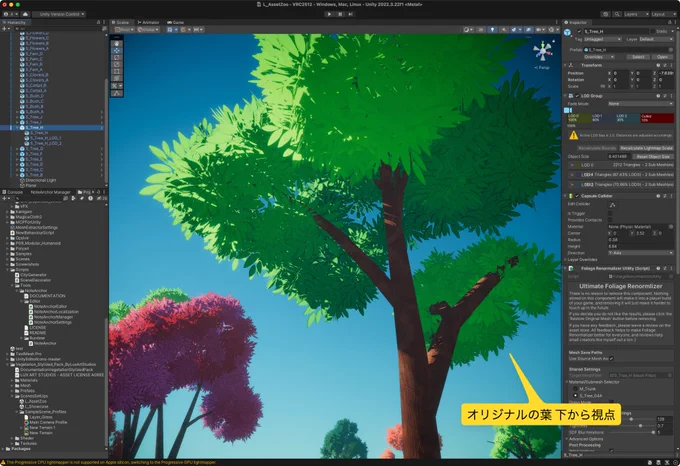Open the prefab Overrides dropdown

pyautogui.click(x=599, y=57)
